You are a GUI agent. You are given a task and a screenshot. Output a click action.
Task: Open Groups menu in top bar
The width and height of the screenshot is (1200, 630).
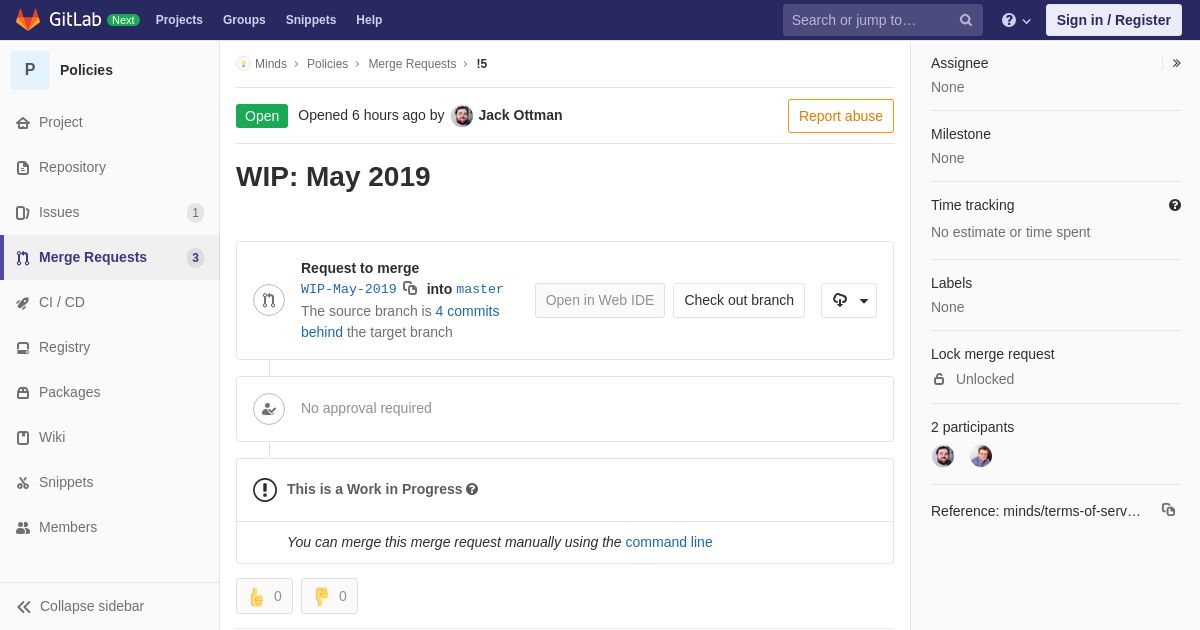pyautogui.click(x=244, y=20)
